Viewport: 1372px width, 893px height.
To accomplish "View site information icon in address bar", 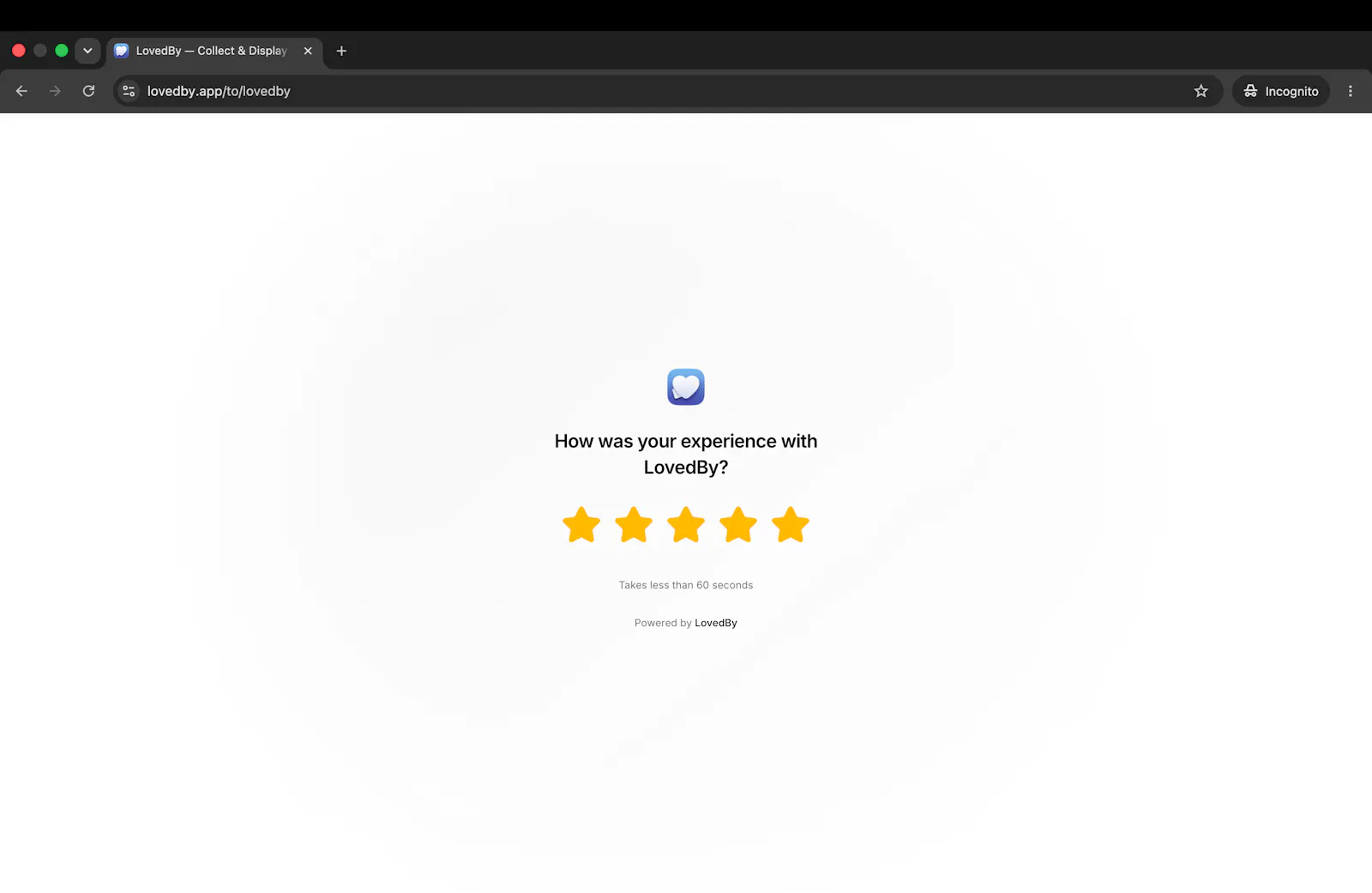I will (x=129, y=91).
